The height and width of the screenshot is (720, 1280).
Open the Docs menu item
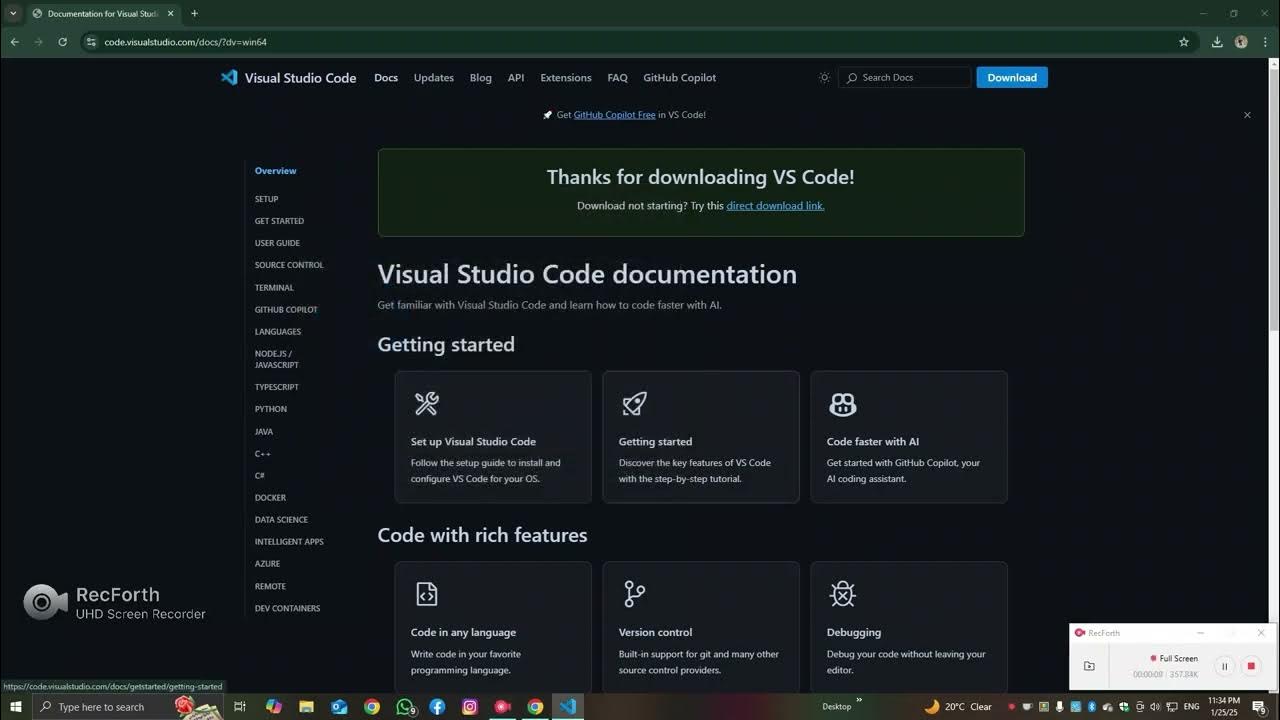point(386,78)
